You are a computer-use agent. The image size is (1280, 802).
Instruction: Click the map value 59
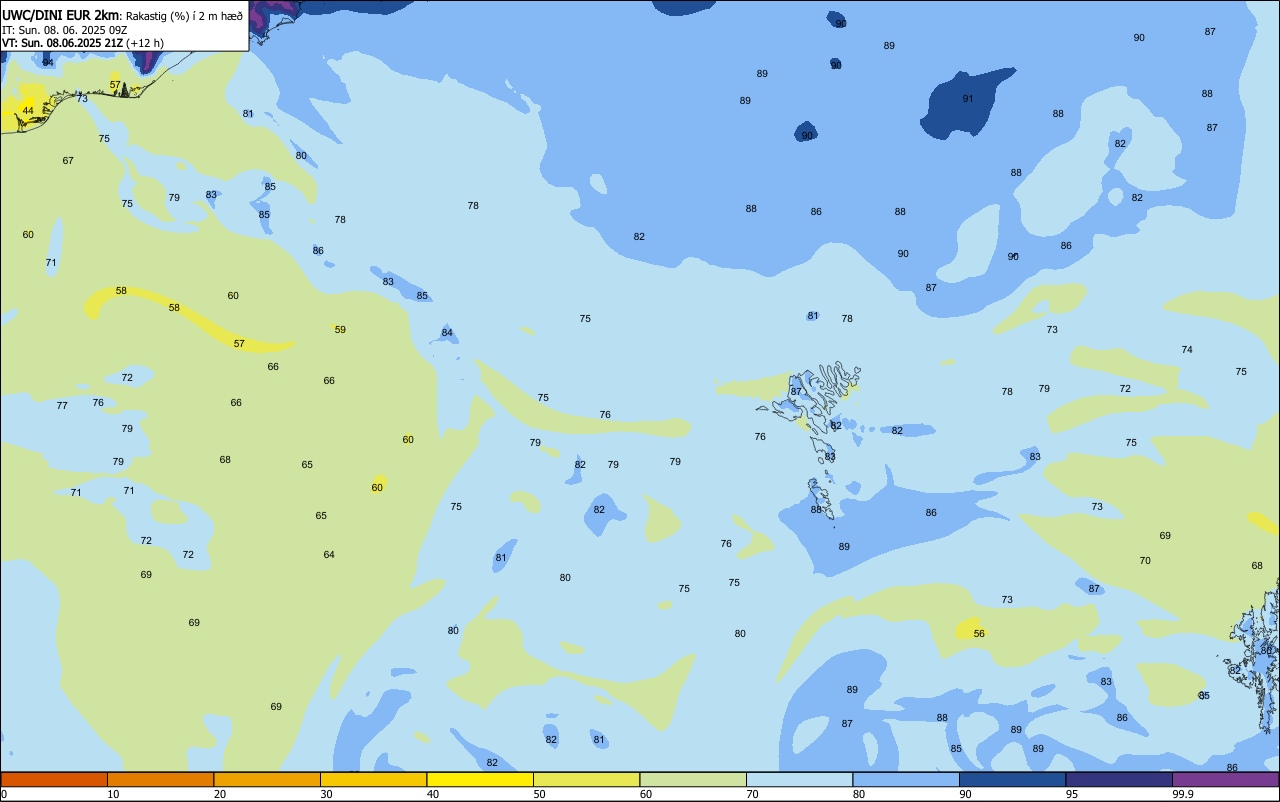coord(340,329)
